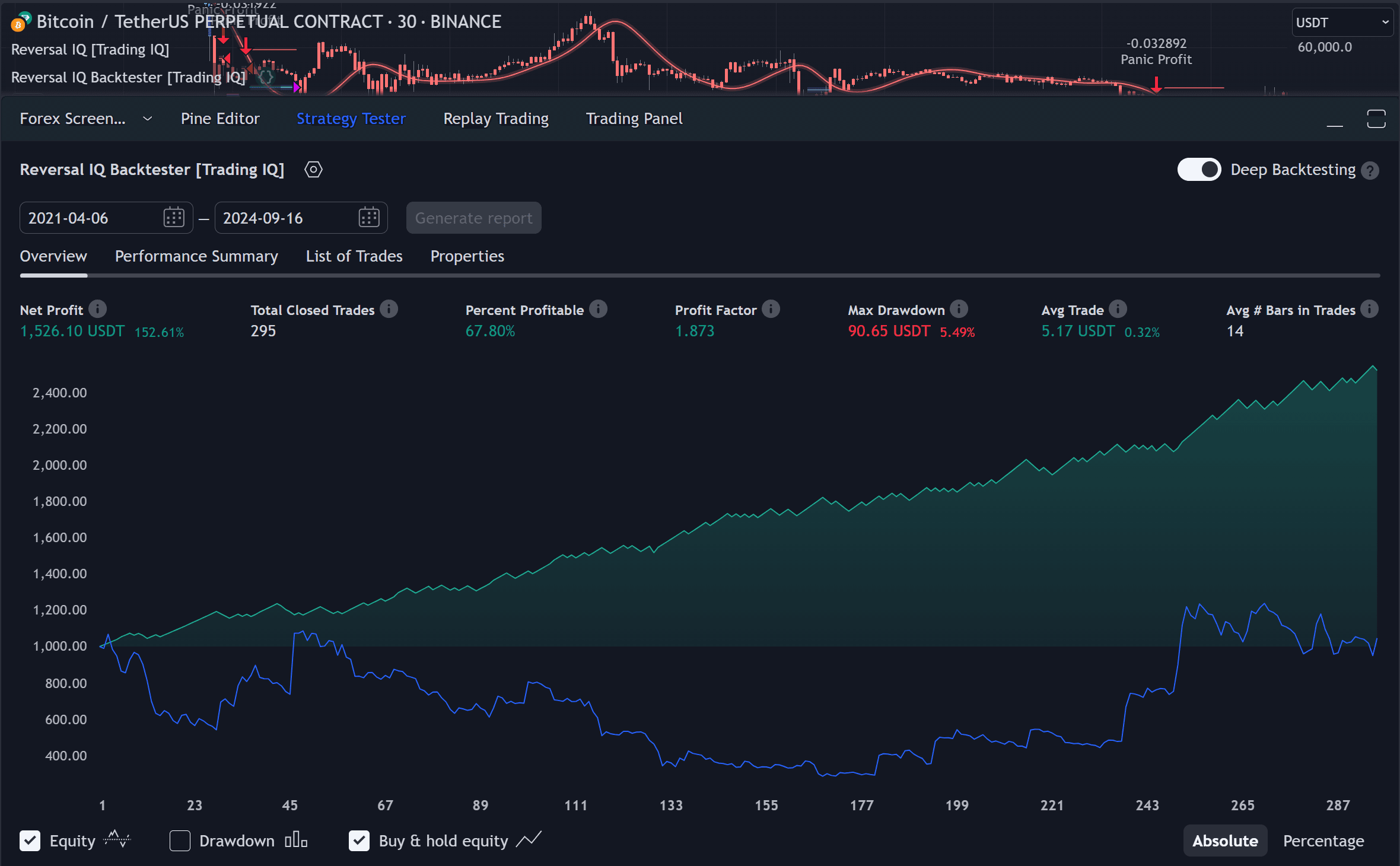Click Reversal IQ Backtester indicator legend on chart

[x=128, y=77]
